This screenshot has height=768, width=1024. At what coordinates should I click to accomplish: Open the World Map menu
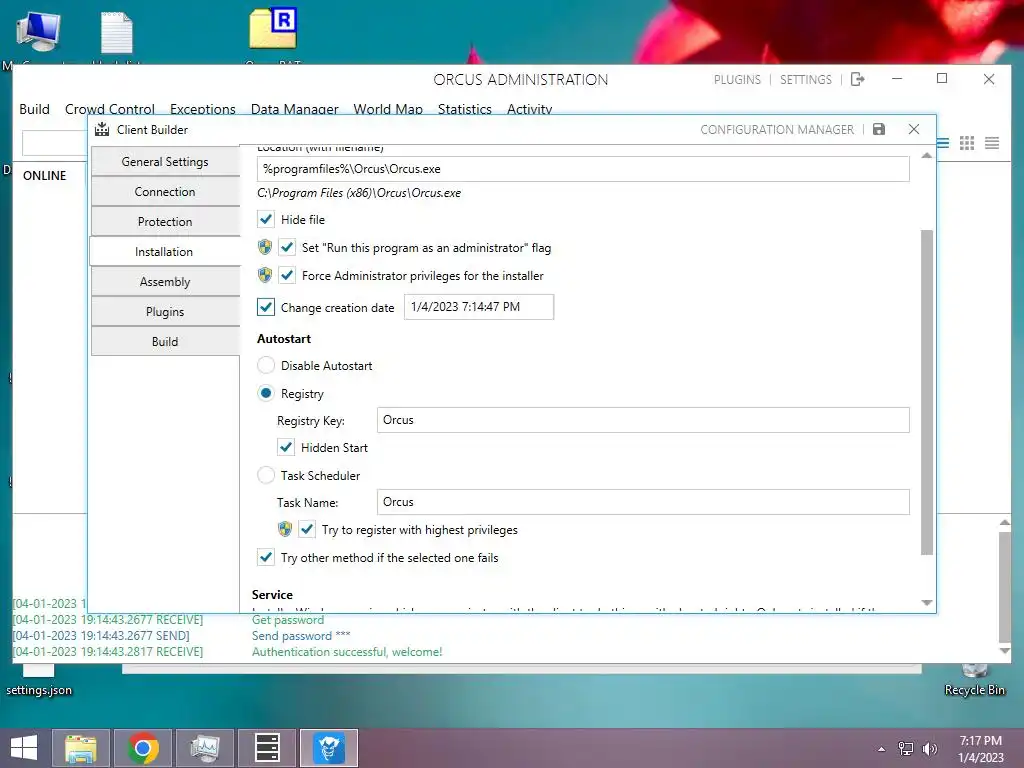388,109
